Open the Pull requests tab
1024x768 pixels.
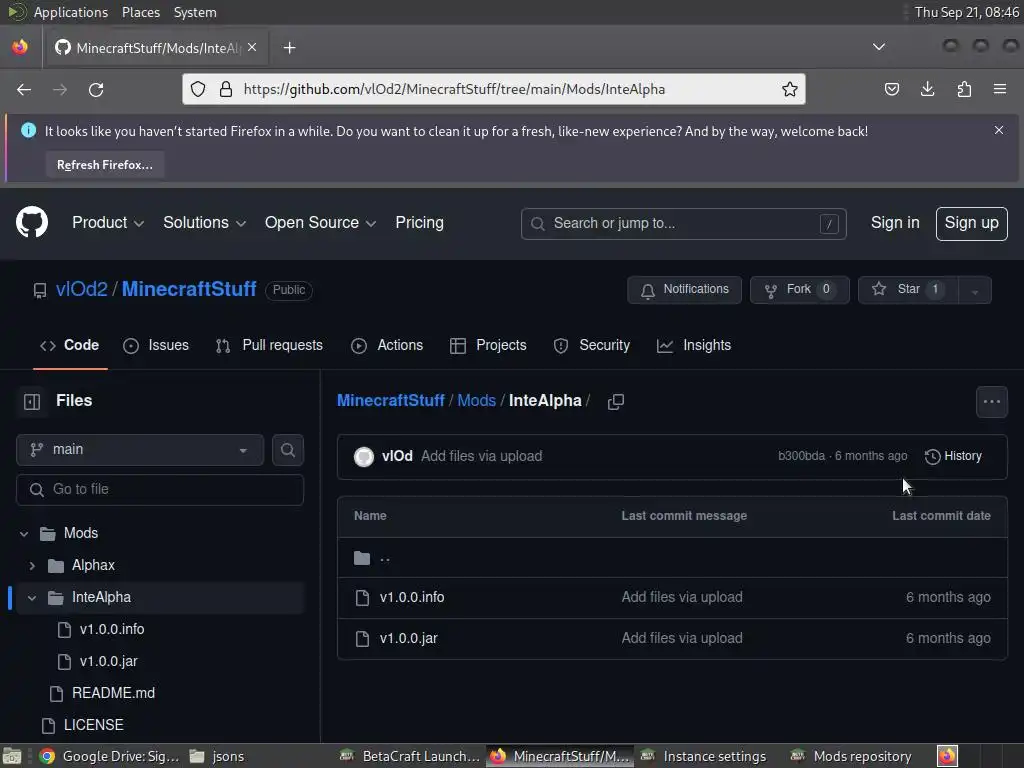tap(269, 345)
